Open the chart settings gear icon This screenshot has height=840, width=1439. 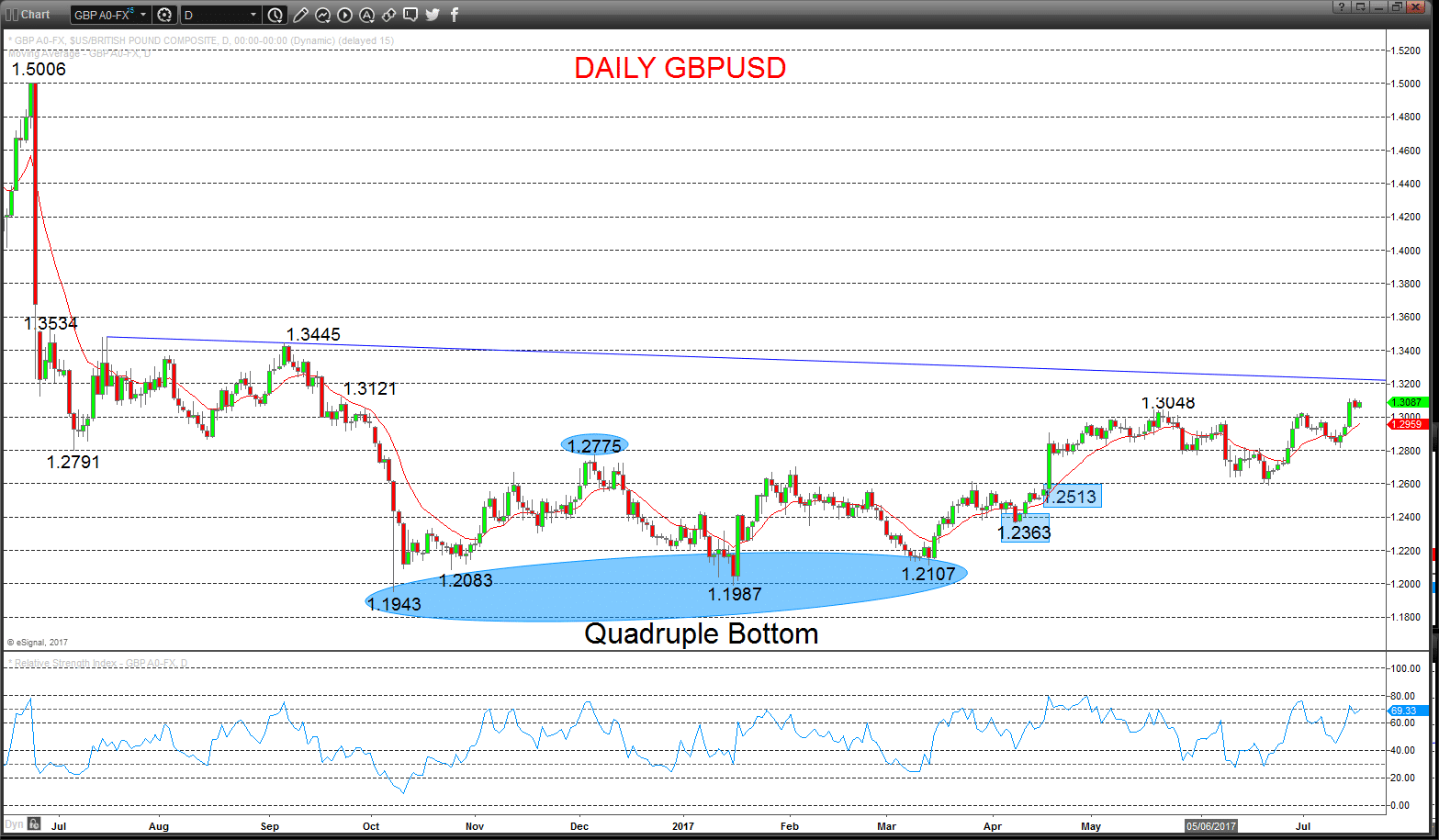(164, 15)
